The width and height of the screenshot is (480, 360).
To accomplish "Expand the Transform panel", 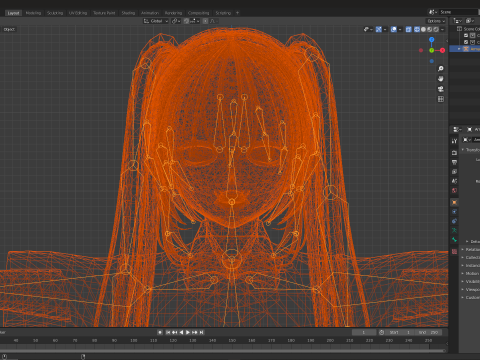I will click(471, 150).
